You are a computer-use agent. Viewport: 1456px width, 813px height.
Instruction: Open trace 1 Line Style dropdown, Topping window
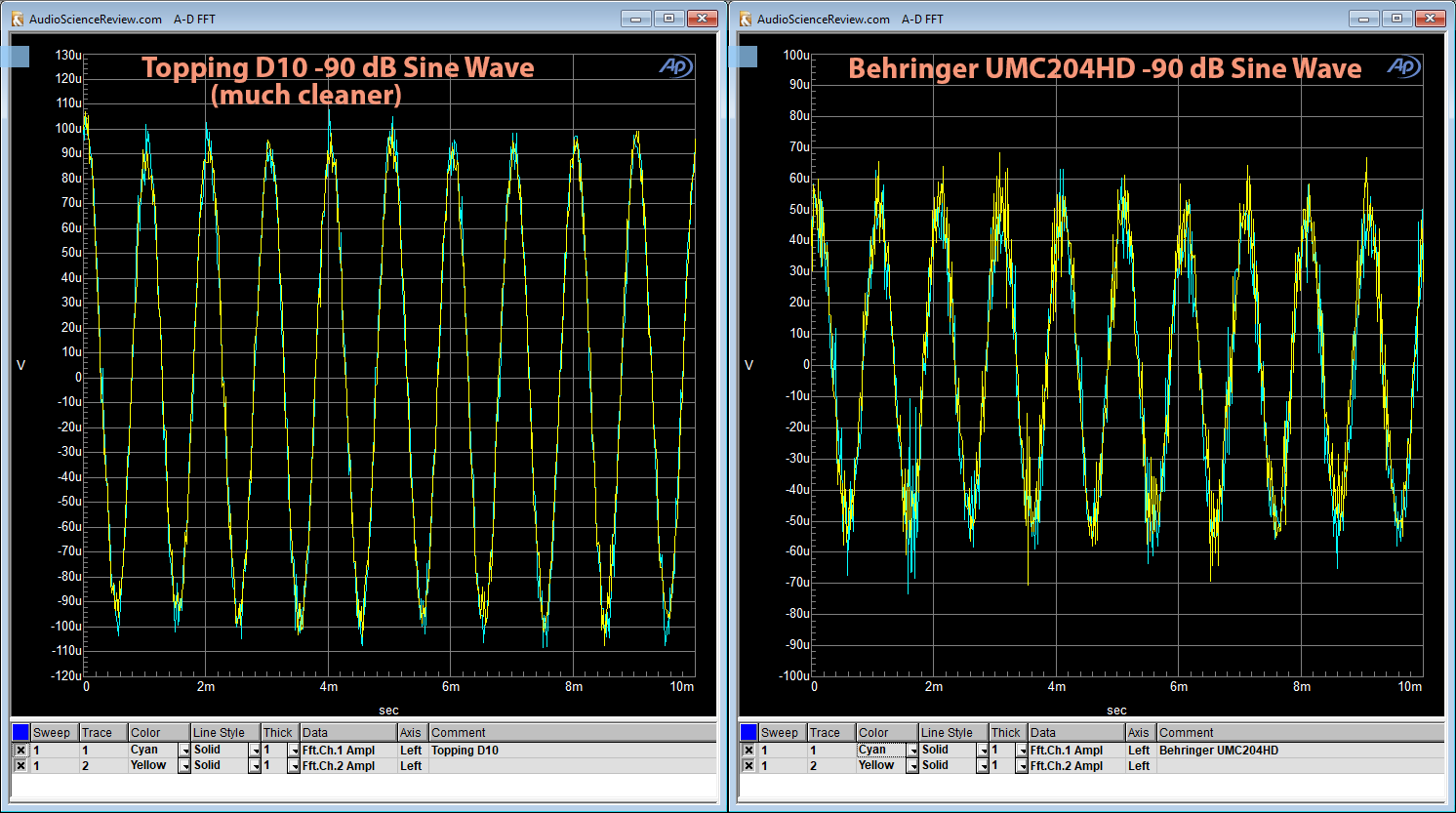[255, 751]
